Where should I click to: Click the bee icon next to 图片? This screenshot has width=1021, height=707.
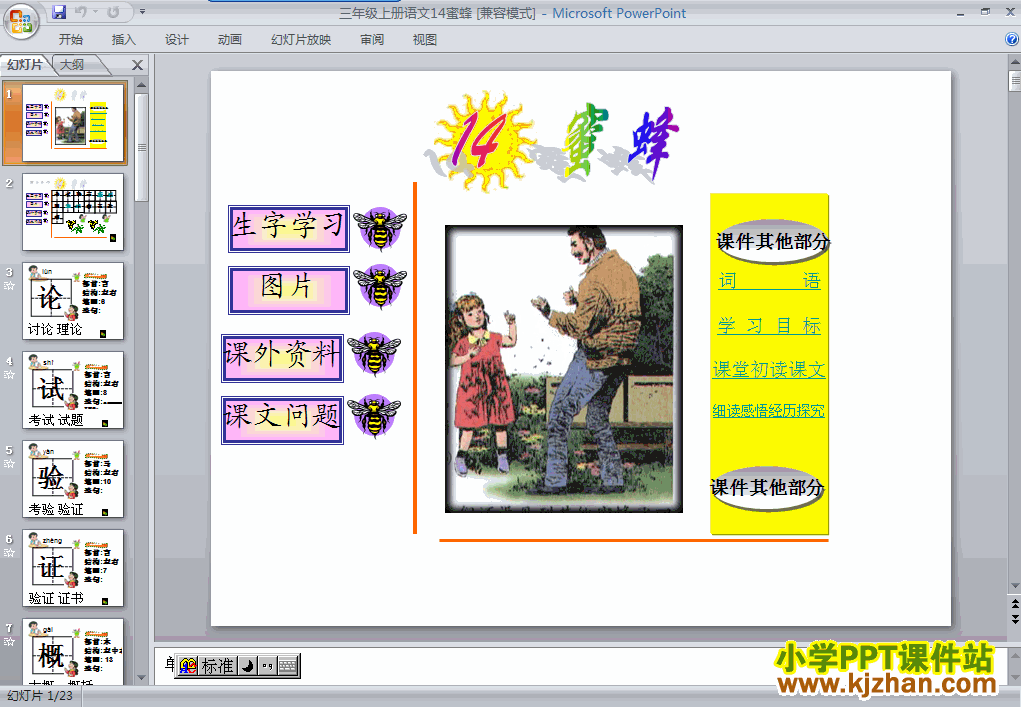click(x=380, y=286)
